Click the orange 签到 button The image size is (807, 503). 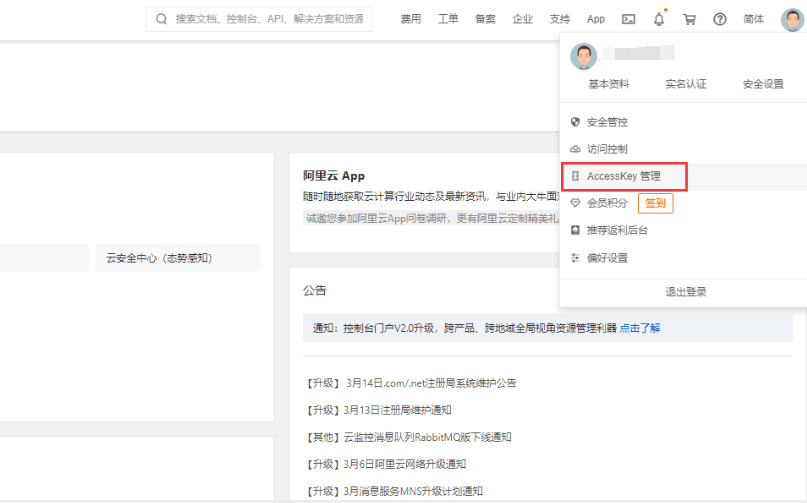[x=655, y=203]
